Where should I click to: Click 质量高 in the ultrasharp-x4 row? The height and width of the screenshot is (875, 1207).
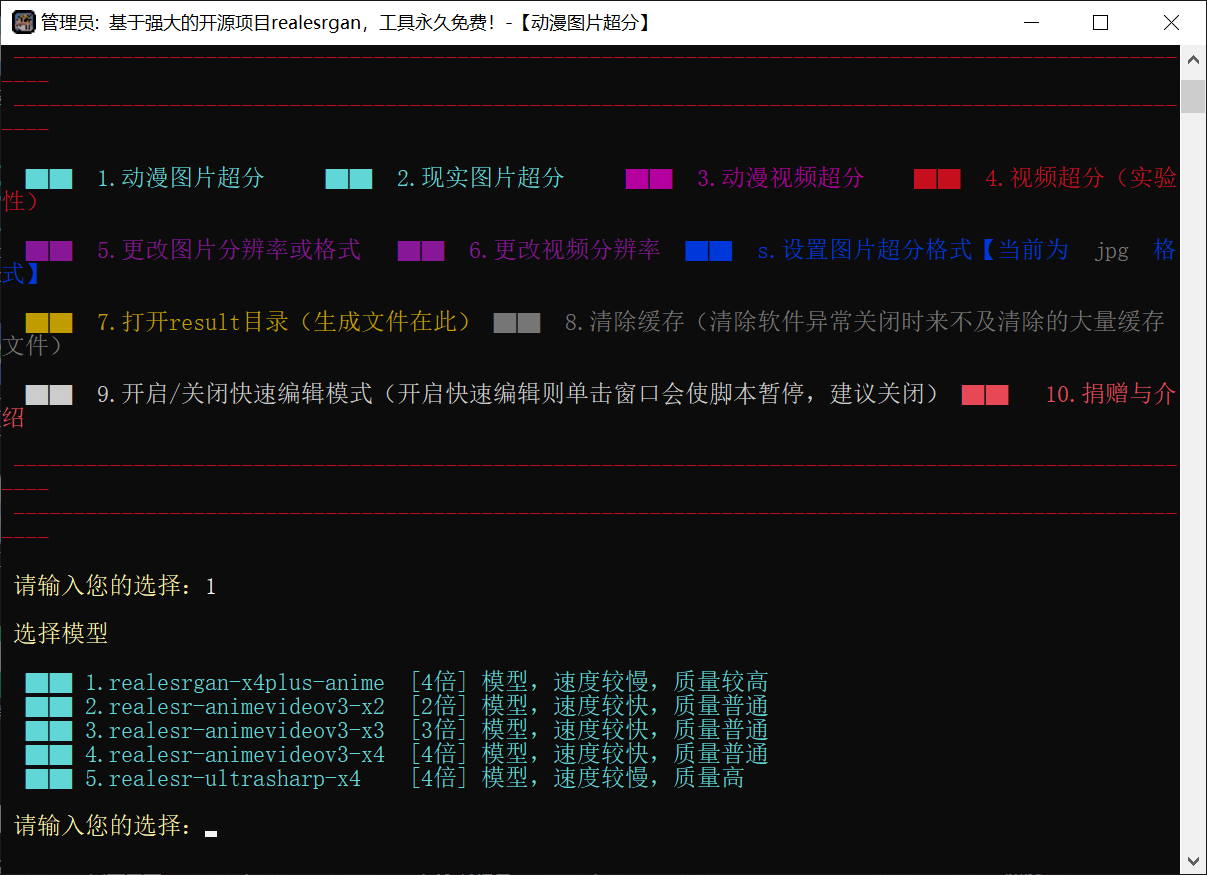click(x=709, y=779)
